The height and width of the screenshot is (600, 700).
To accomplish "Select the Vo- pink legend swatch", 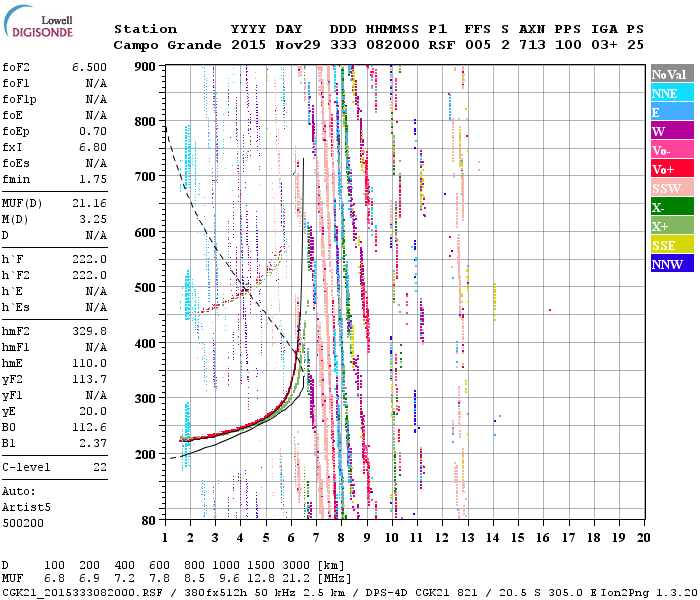I will (x=672, y=150).
